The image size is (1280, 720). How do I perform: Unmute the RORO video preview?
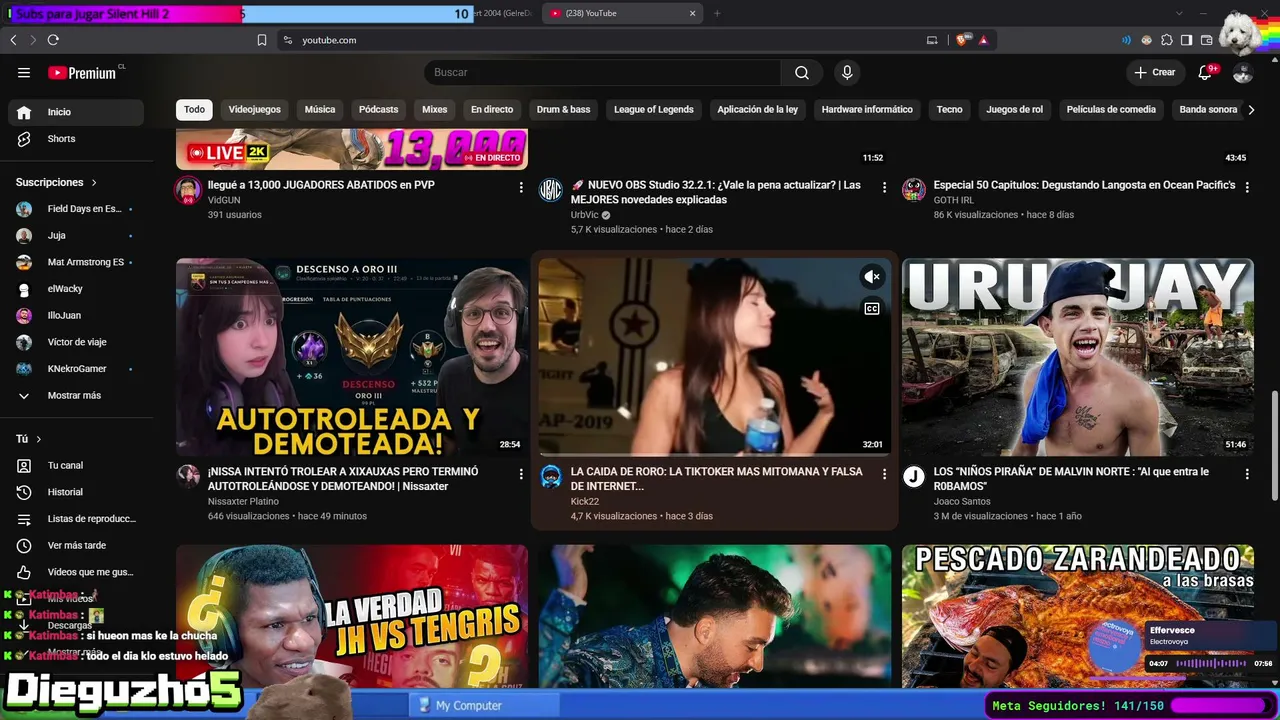[872, 277]
